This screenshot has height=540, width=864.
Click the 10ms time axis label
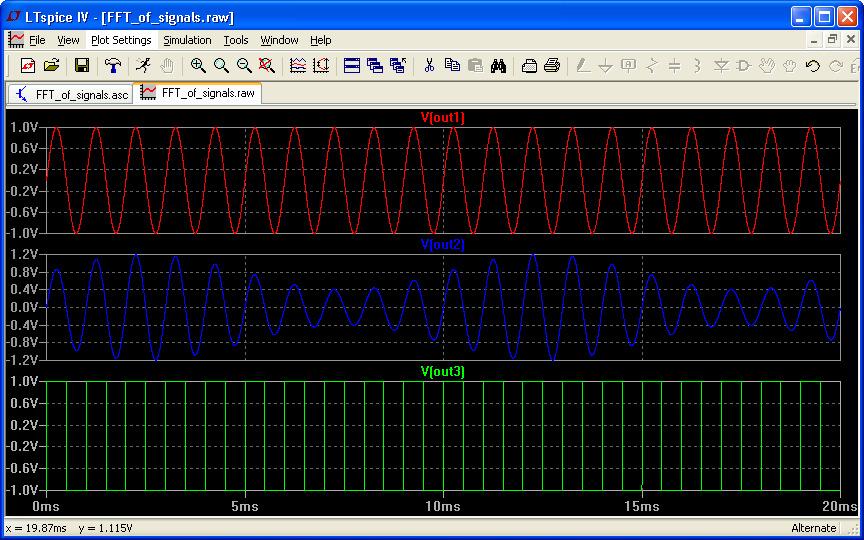(443, 506)
